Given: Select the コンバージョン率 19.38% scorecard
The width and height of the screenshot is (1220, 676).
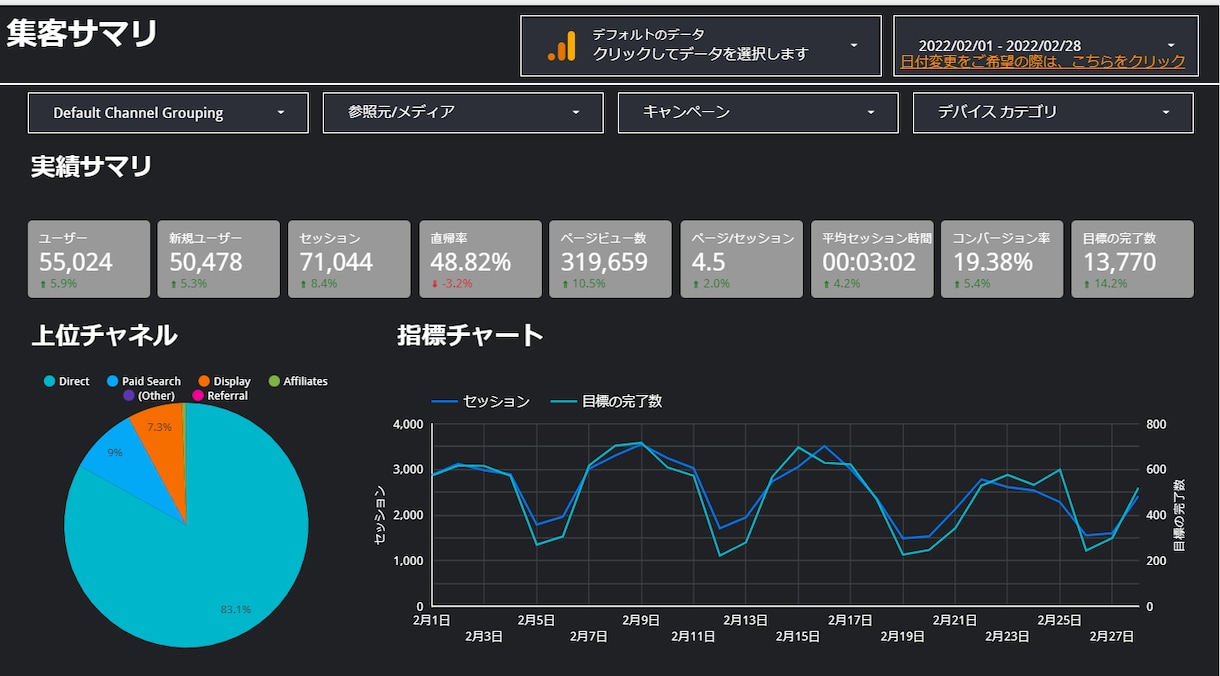Looking at the screenshot, I should (x=1002, y=259).
